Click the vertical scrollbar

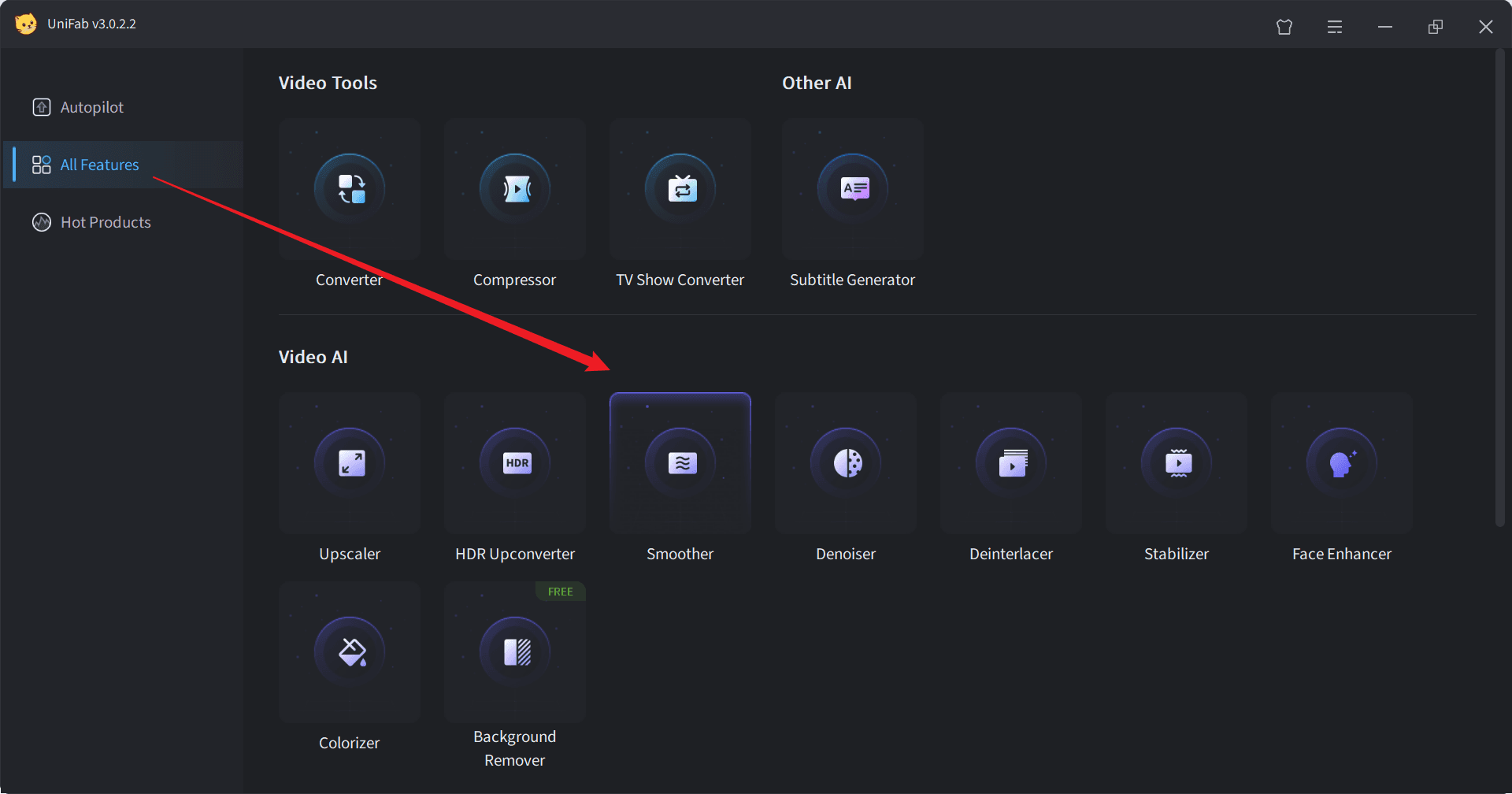tap(1500, 288)
